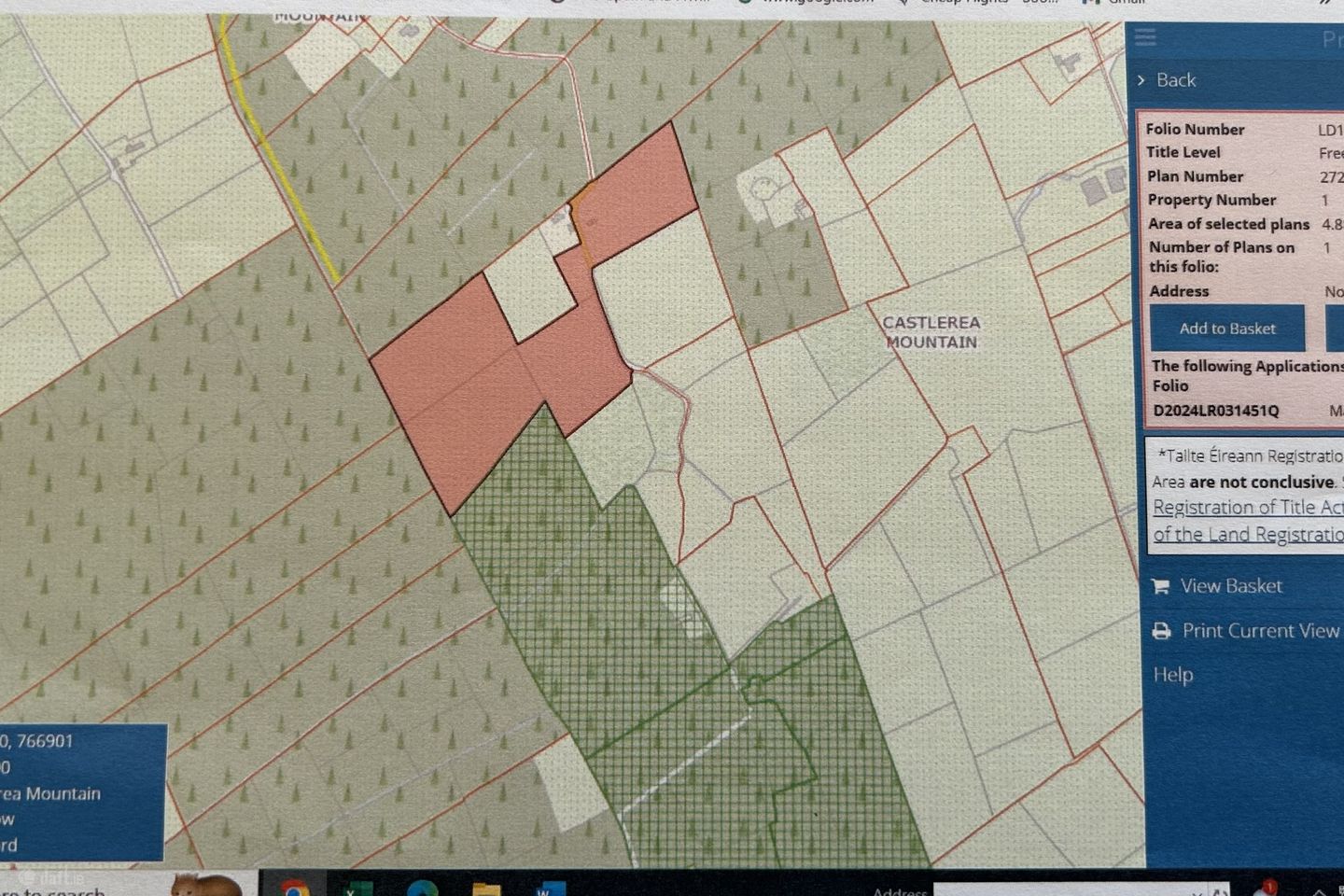Click the Add to Basket button
Viewport: 1344px width, 896px height.
coord(1226,329)
